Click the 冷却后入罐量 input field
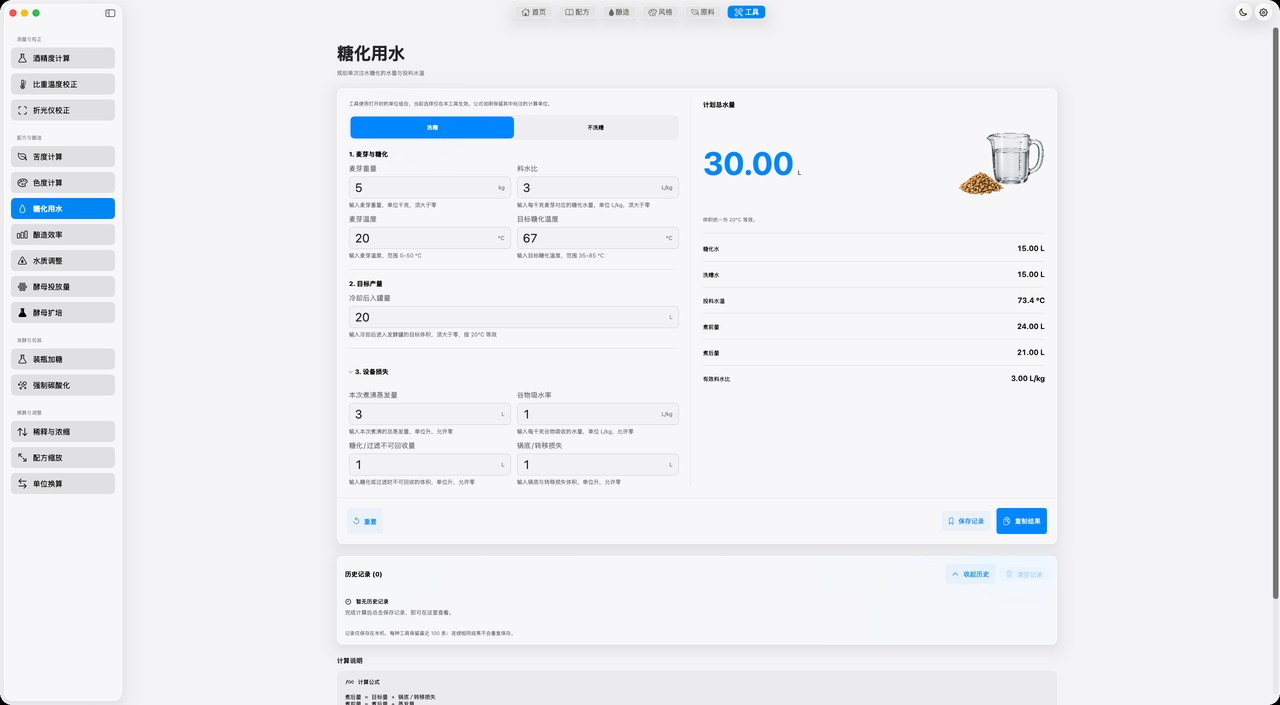 tap(514, 317)
